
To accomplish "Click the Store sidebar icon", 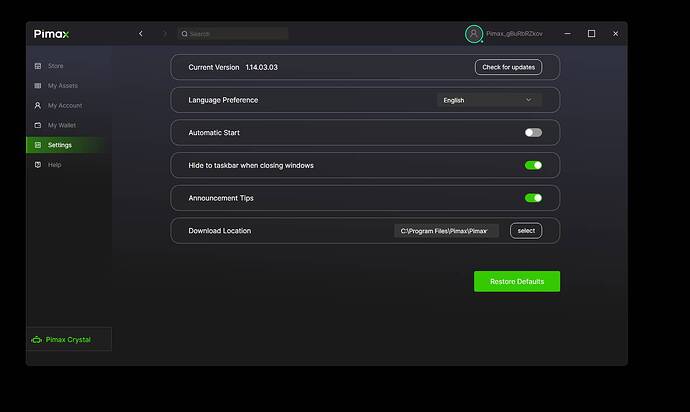I will click(38, 66).
